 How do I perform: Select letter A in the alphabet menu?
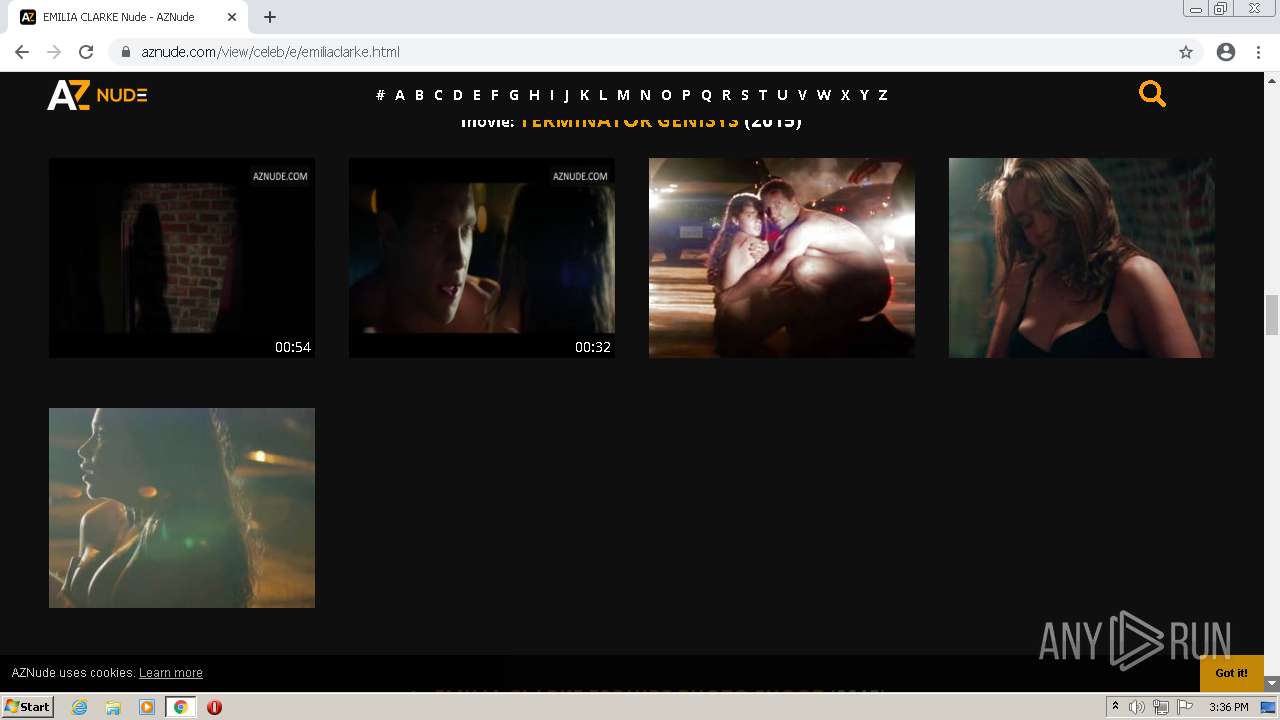coord(400,95)
